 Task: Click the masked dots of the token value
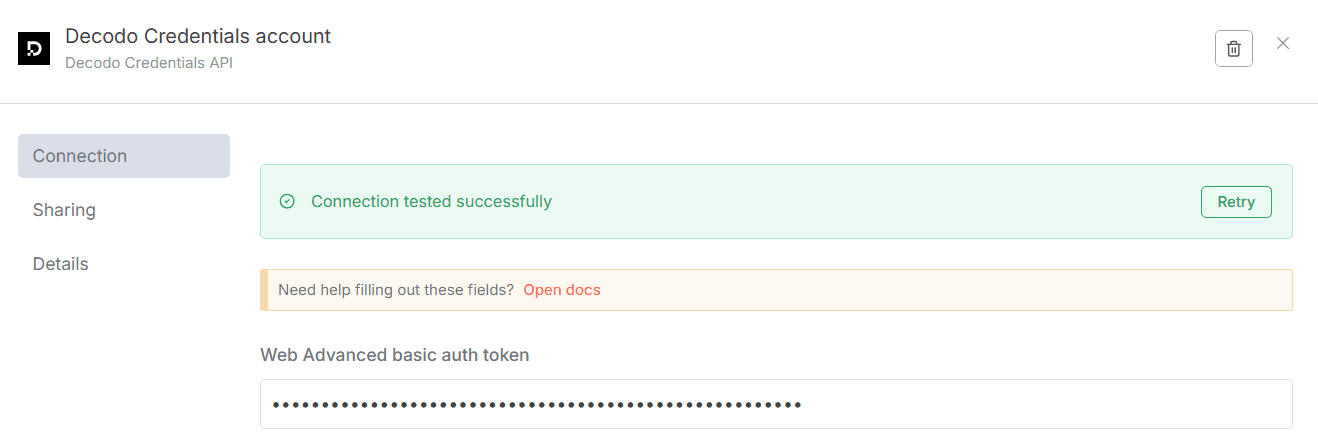click(537, 405)
